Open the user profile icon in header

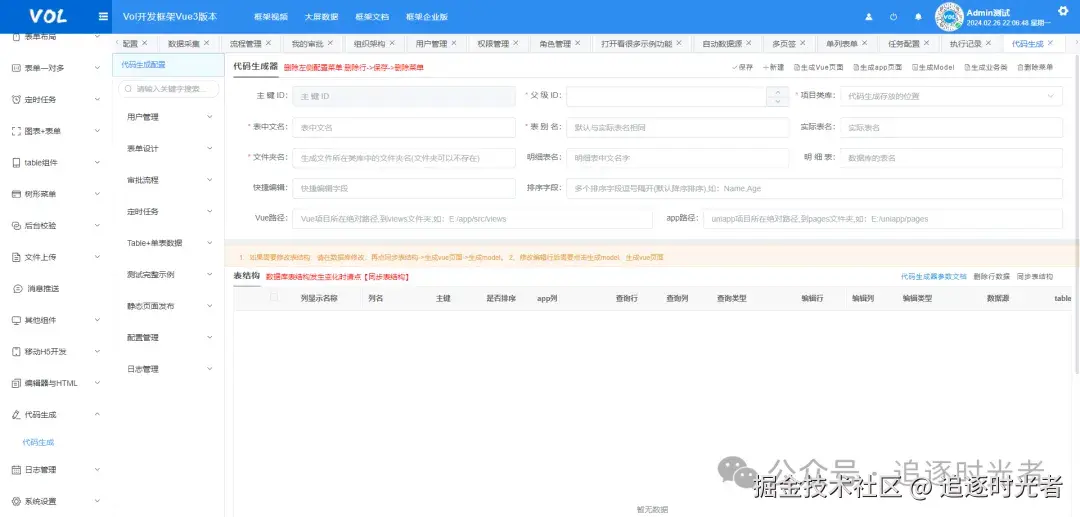[869, 17]
